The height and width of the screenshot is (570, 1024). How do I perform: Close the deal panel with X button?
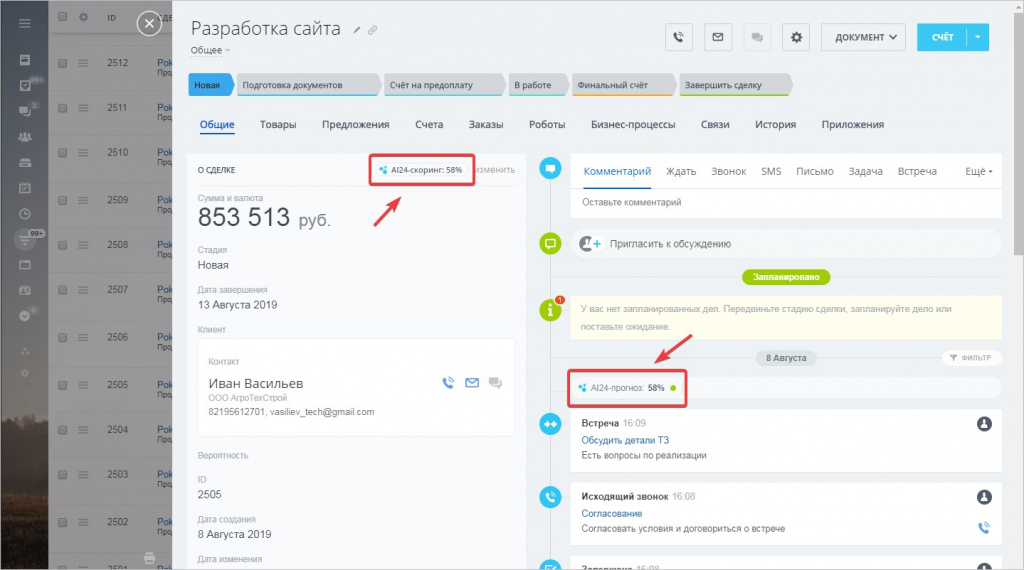(x=149, y=23)
